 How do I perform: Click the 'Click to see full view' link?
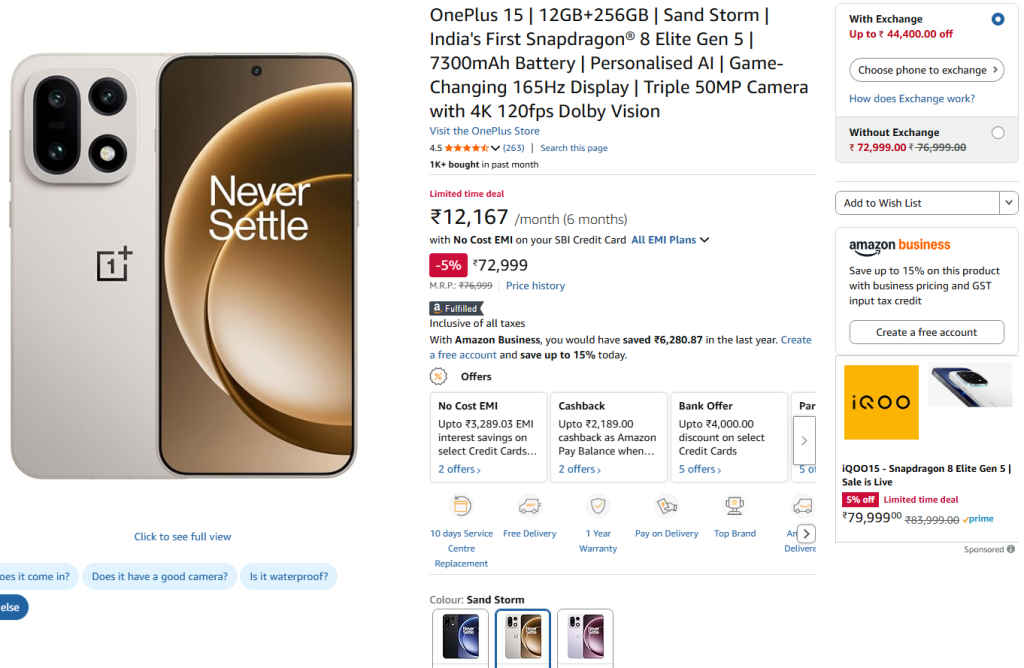point(182,536)
